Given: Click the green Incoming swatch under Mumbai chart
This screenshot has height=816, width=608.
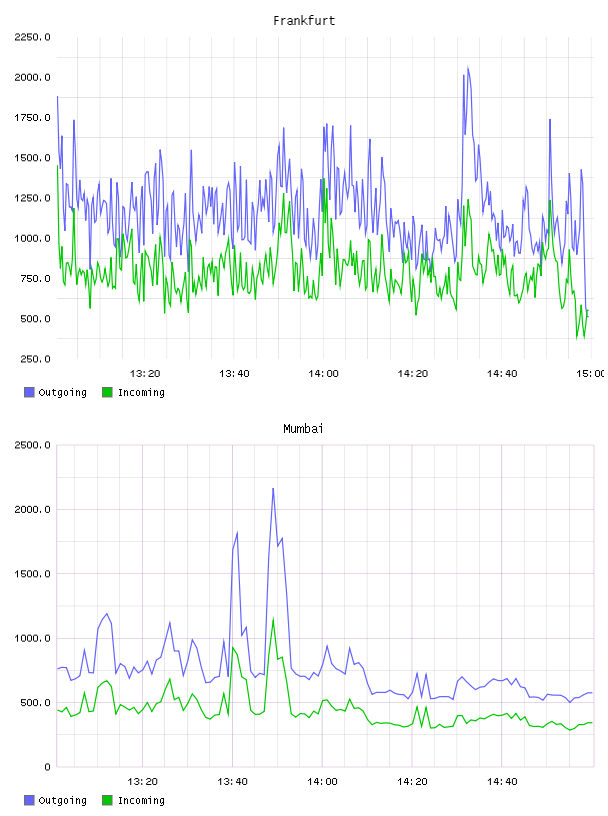Looking at the screenshot, I should click(x=107, y=800).
